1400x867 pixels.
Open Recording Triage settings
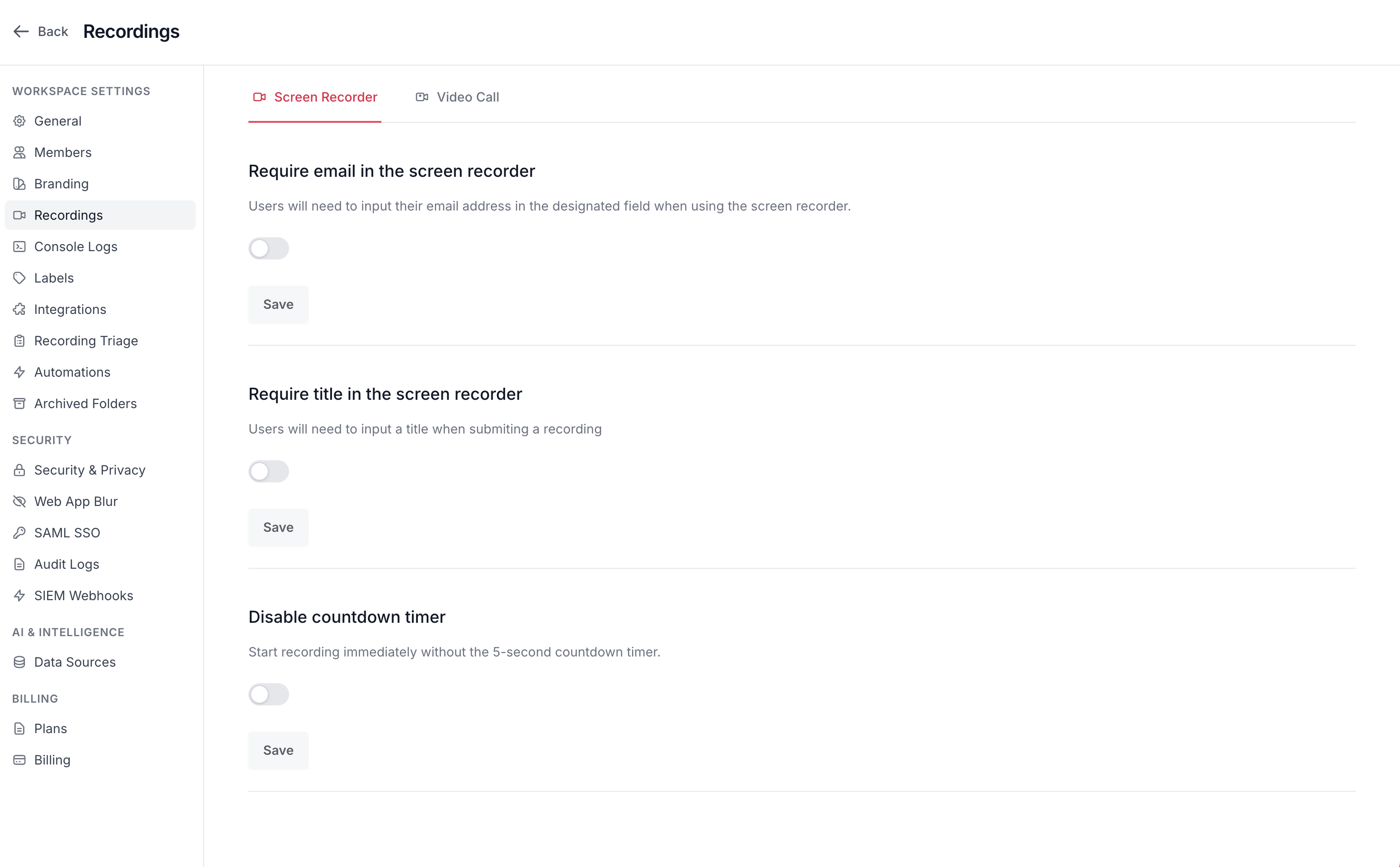tap(86, 341)
